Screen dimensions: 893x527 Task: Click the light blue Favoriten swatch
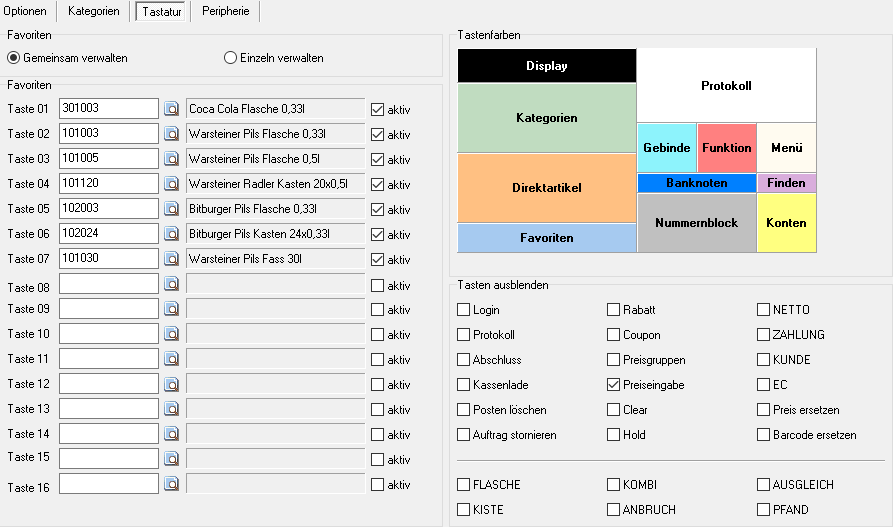click(547, 238)
